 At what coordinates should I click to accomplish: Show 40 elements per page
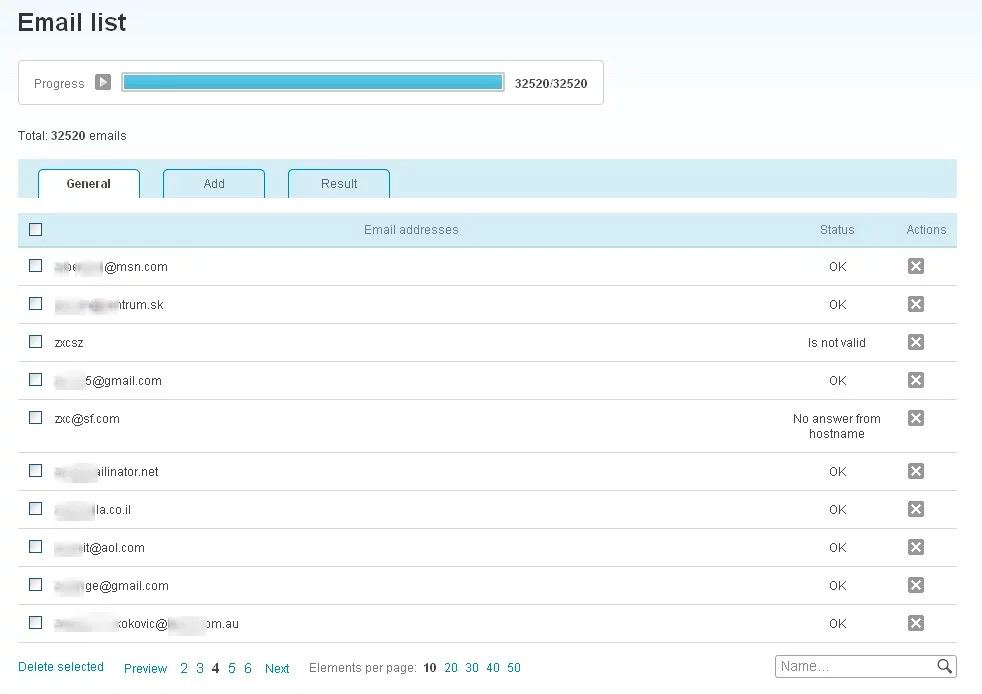click(x=493, y=668)
